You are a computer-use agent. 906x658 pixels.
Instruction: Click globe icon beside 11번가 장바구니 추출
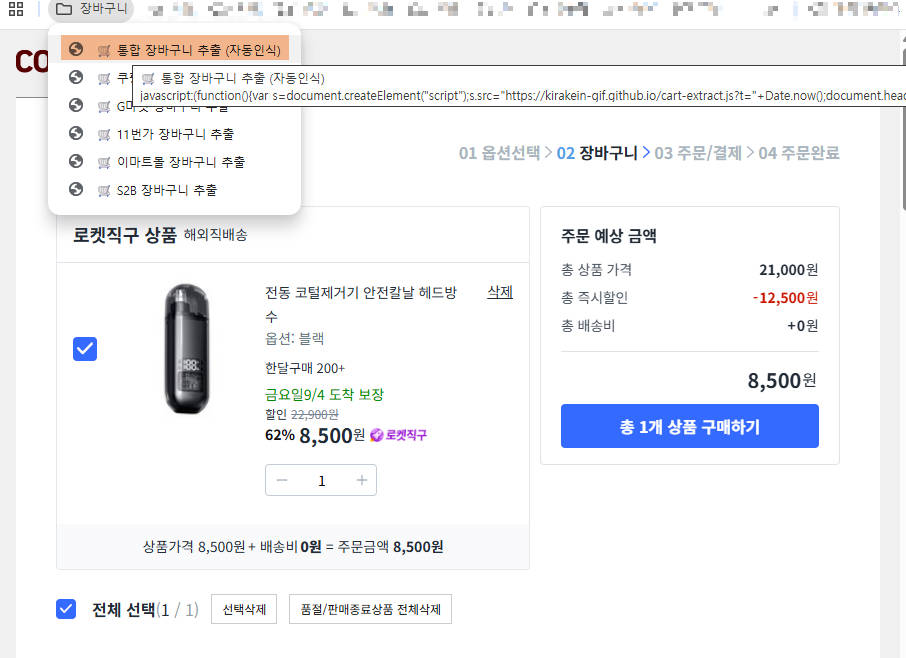click(76, 133)
